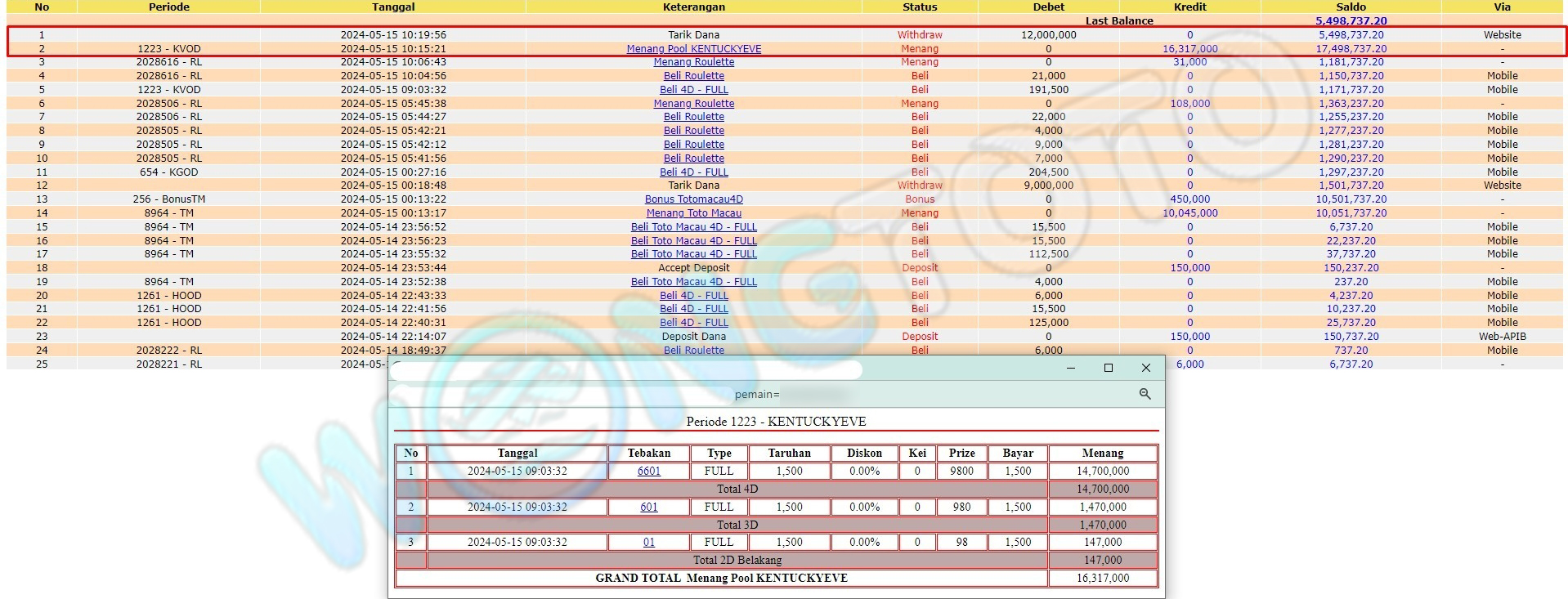Image resolution: width=1568 pixels, height=599 pixels.
Task: Open the Menang Pool KENTUCKYEVE link
Action: (693, 49)
